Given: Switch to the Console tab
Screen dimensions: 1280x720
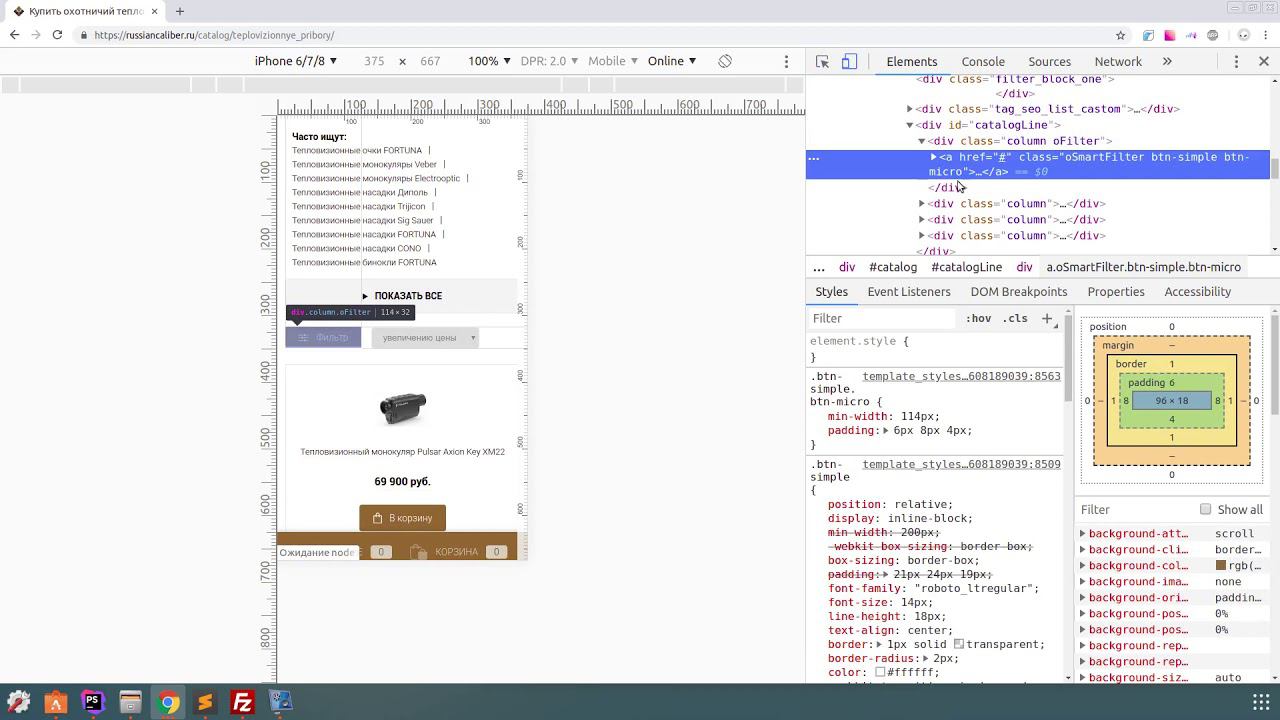Looking at the screenshot, I should tap(983, 61).
